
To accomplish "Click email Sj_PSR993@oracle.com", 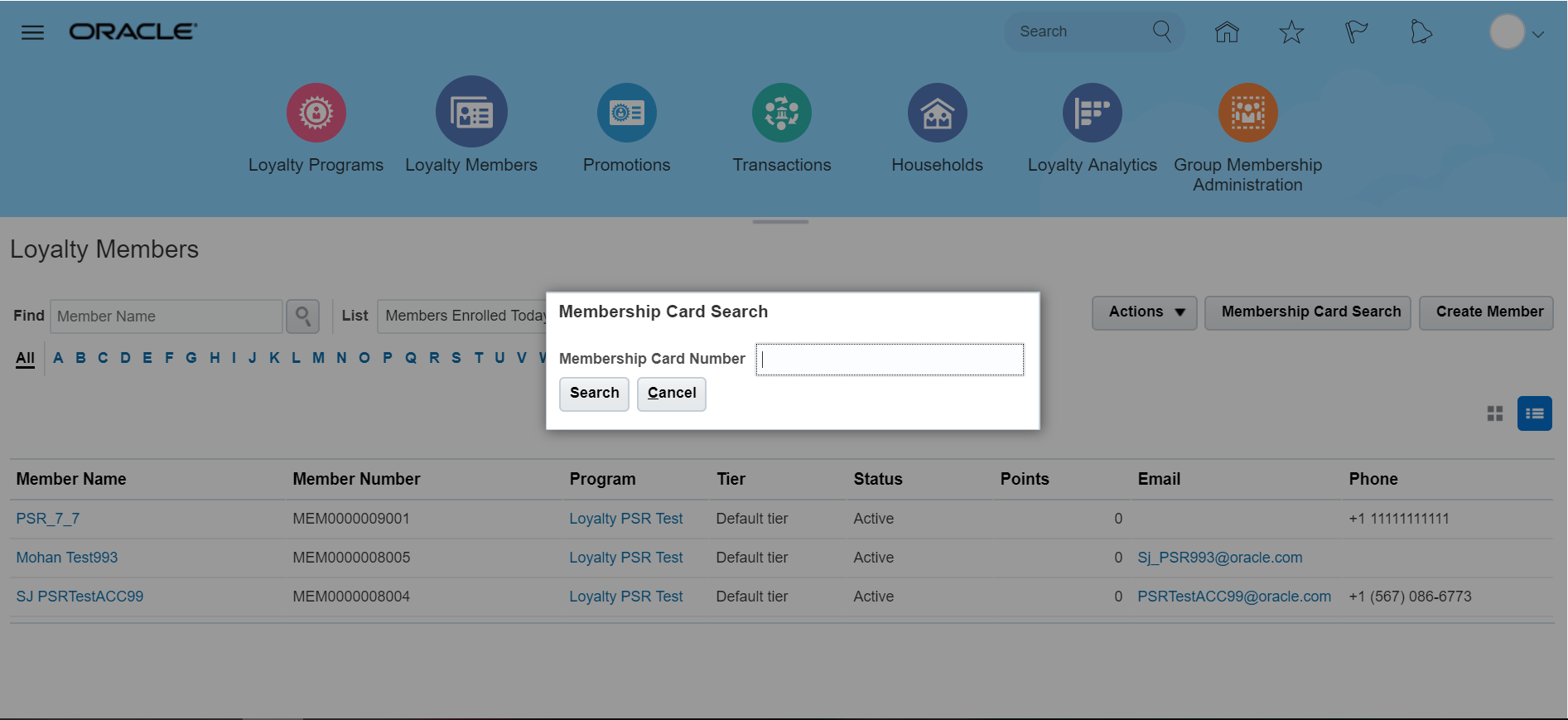I will [x=1220, y=558].
